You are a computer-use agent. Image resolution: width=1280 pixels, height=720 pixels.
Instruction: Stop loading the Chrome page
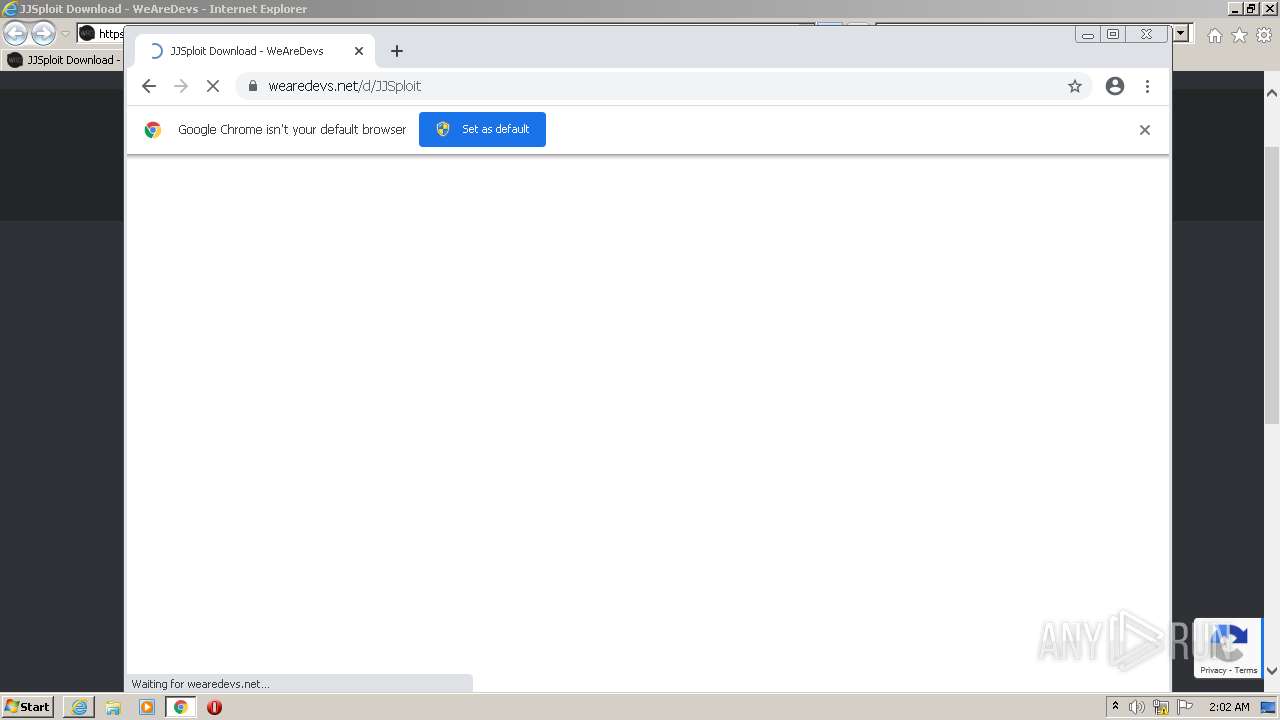pyautogui.click(x=213, y=86)
